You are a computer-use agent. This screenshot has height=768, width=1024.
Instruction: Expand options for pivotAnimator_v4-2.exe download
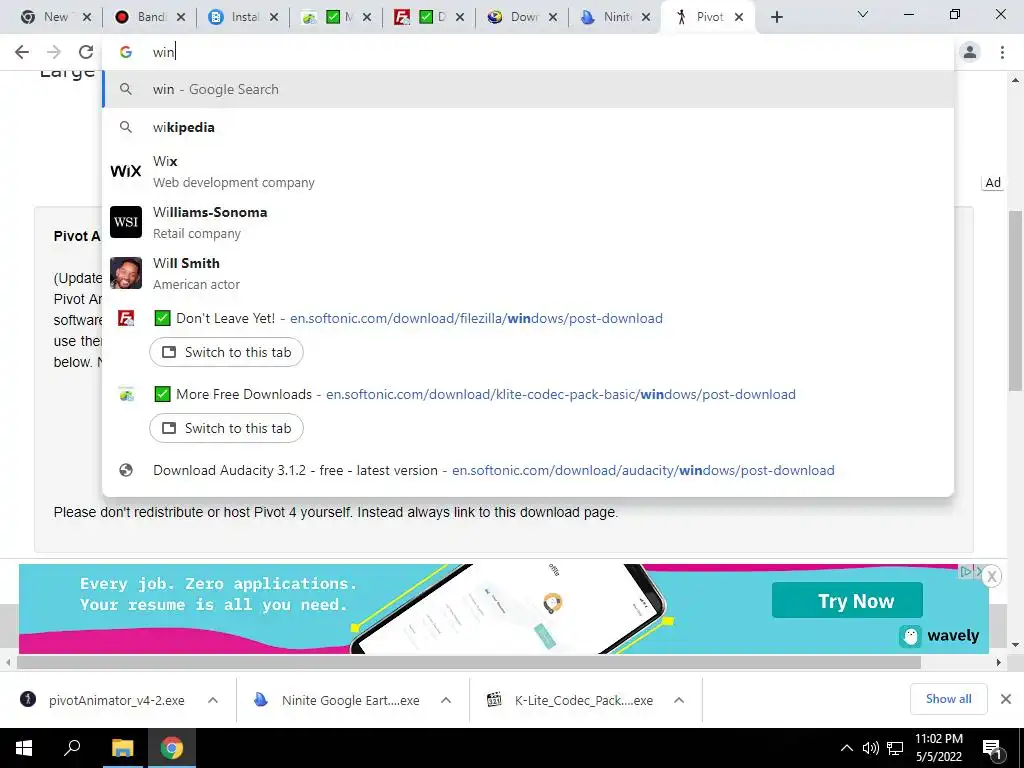pyautogui.click(x=213, y=700)
